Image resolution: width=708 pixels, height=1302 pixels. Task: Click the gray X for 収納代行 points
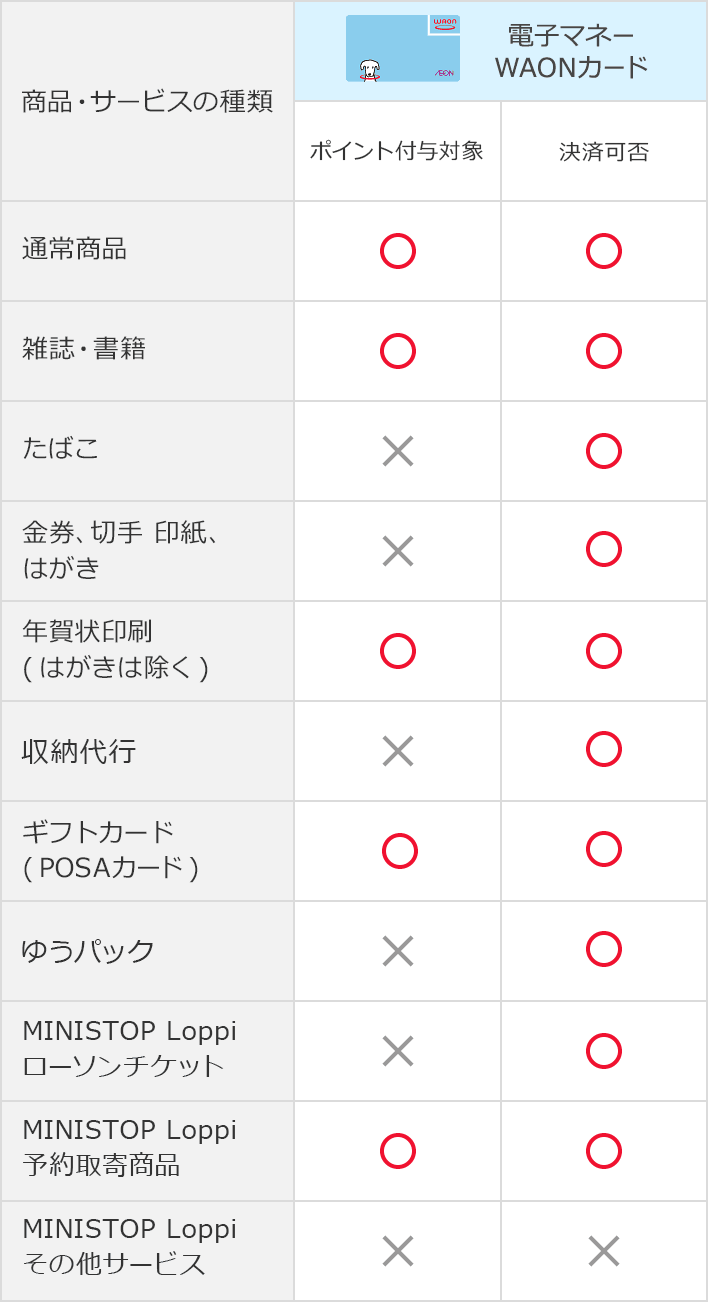coord(398,751)
